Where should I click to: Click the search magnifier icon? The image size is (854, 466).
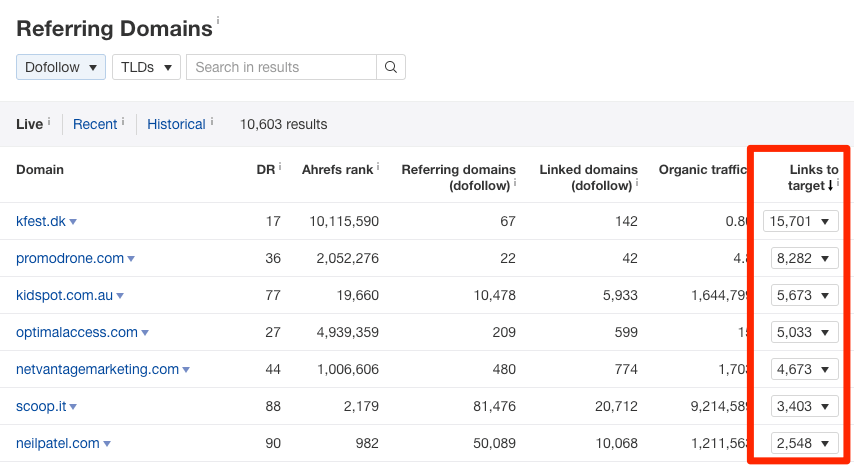point(391,67)
